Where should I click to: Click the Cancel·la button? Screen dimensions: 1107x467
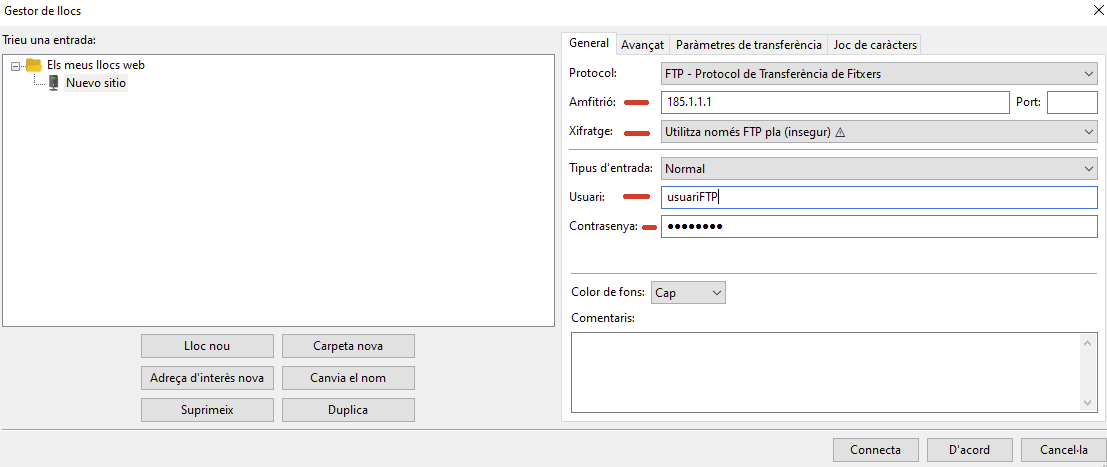1064,450
